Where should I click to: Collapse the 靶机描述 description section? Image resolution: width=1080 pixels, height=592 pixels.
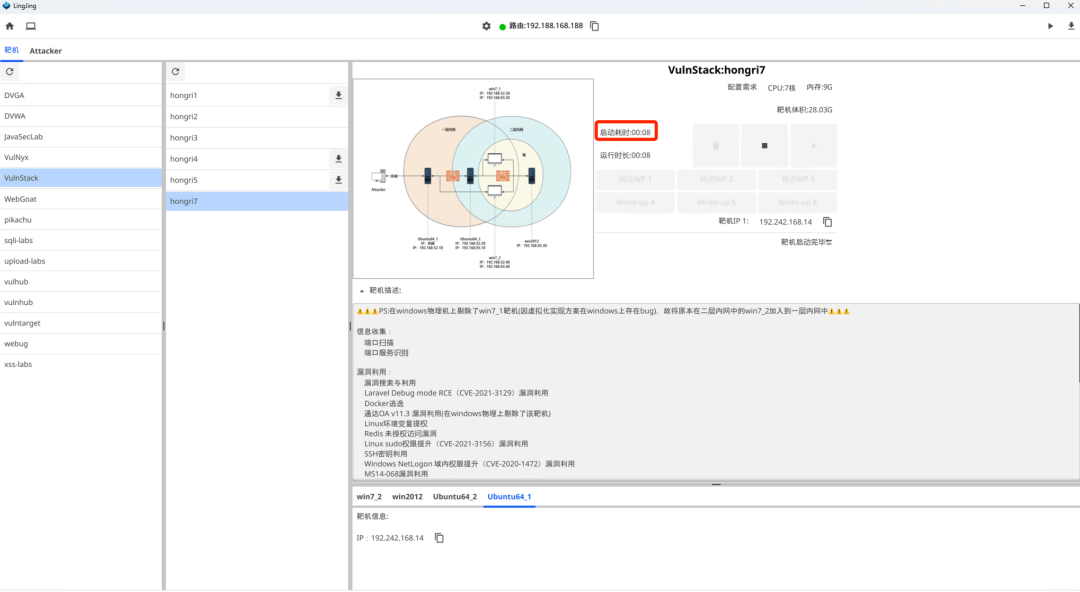pos(362,290)
